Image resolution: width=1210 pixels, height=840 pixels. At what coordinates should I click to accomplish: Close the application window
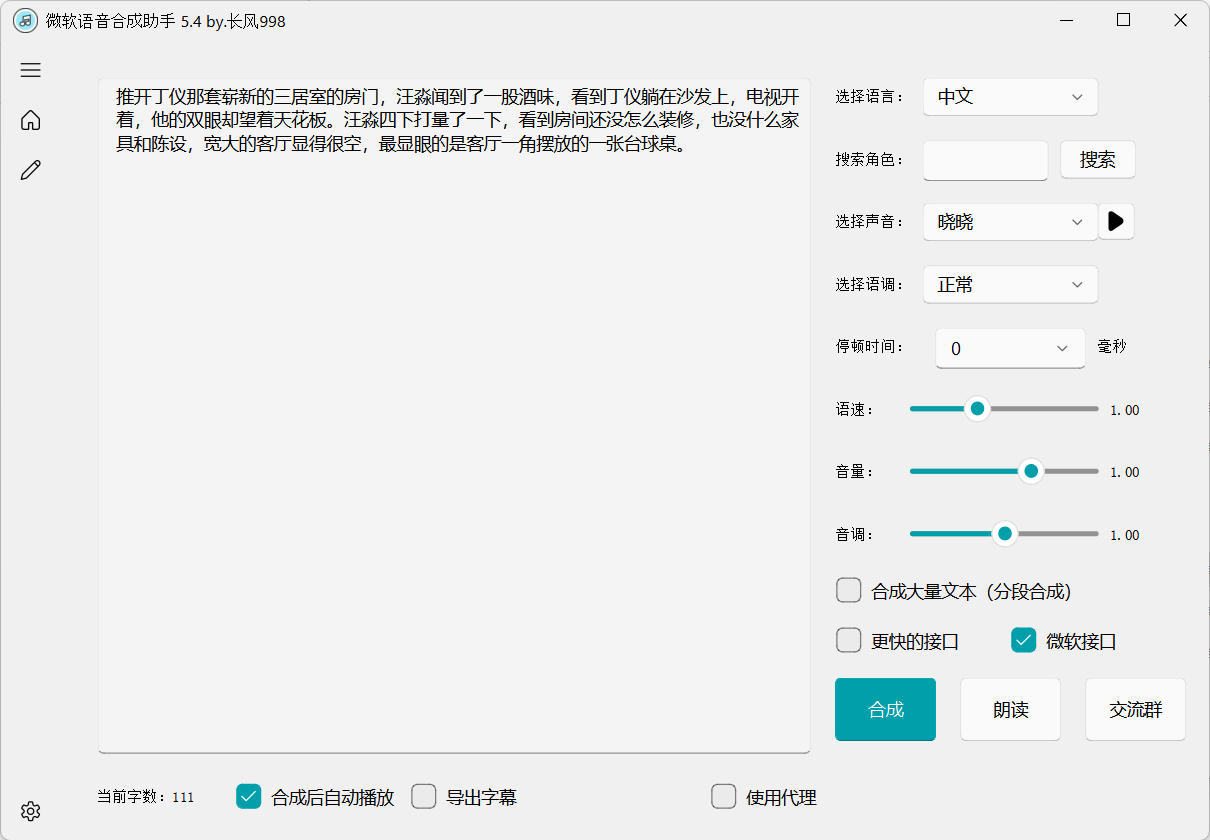click(x=1181, y=20)
